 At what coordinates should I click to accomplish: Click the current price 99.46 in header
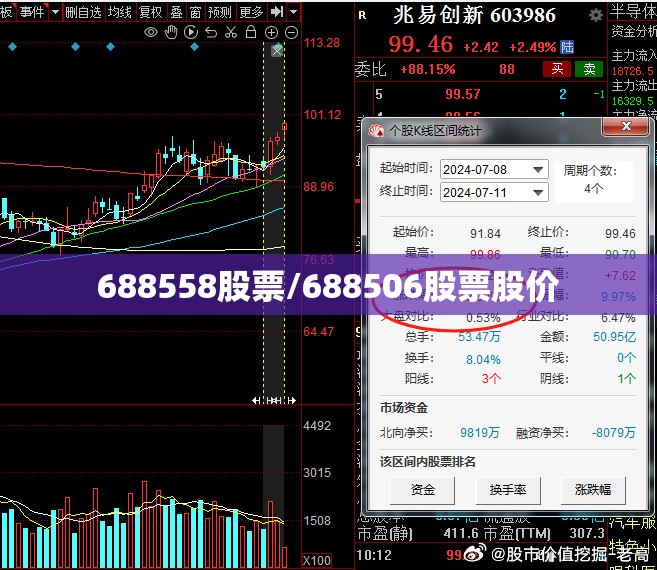(421, 44)
